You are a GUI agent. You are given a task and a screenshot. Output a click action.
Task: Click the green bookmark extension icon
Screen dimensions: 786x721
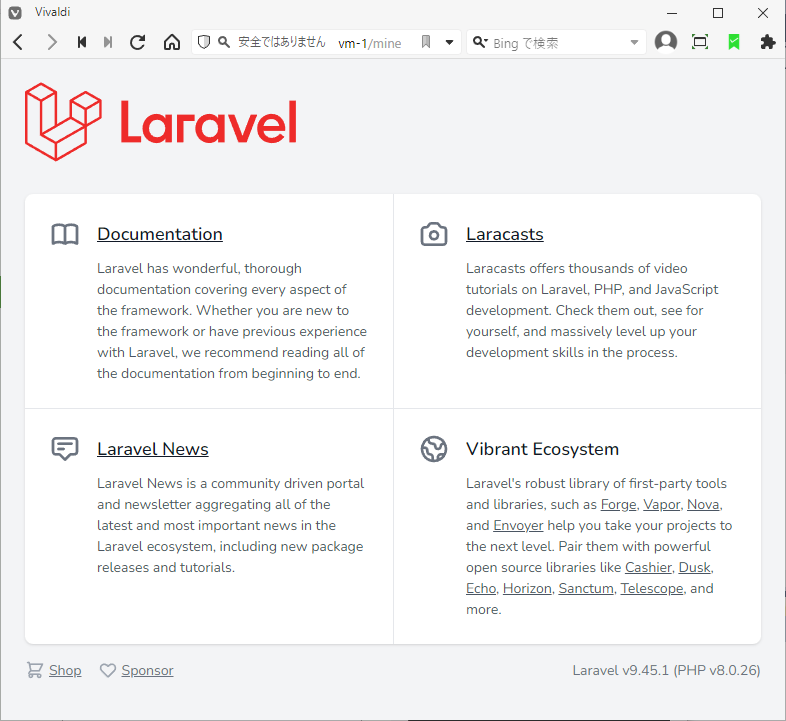(734, 42)
